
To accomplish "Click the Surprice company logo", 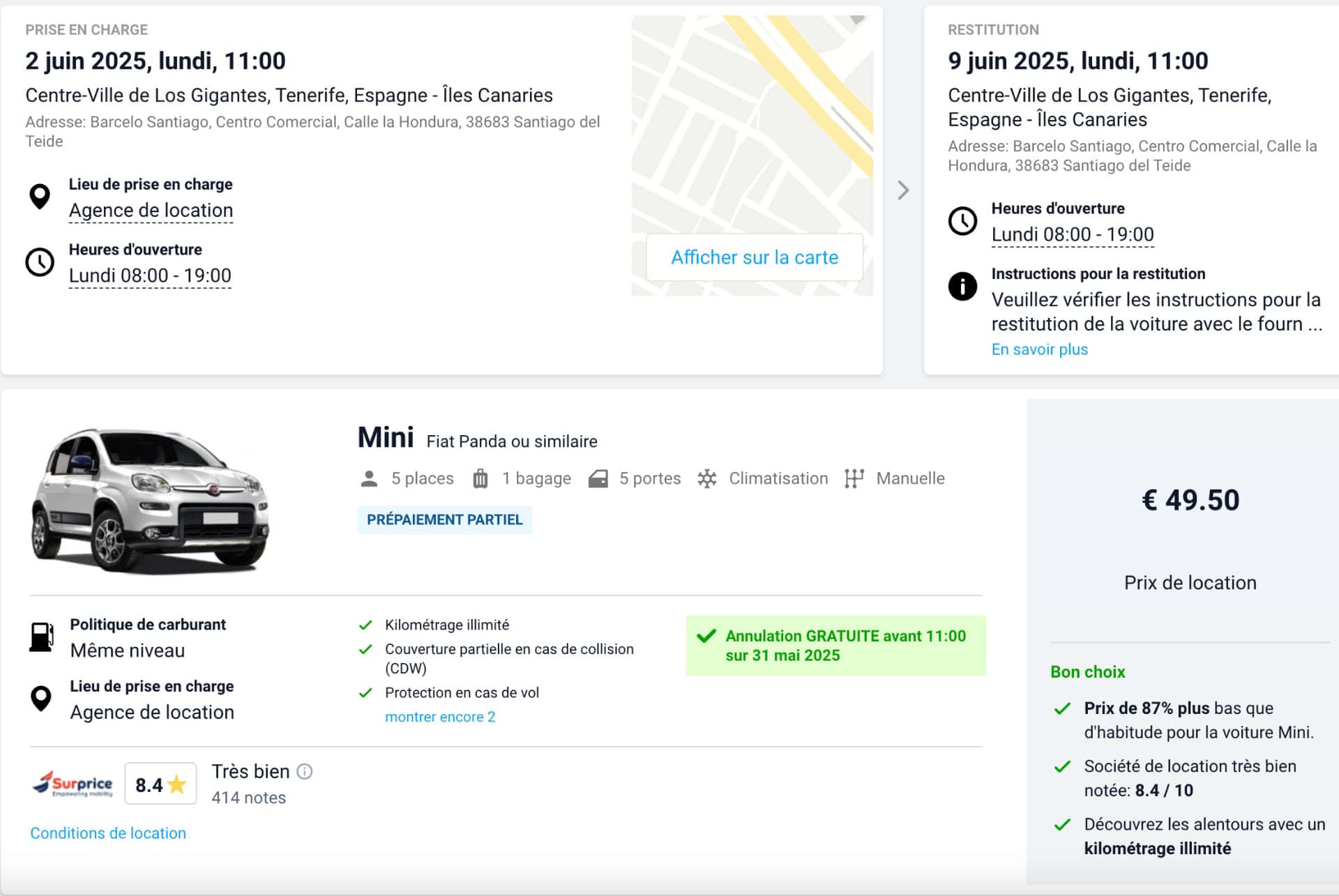I will tap(72, 784).
